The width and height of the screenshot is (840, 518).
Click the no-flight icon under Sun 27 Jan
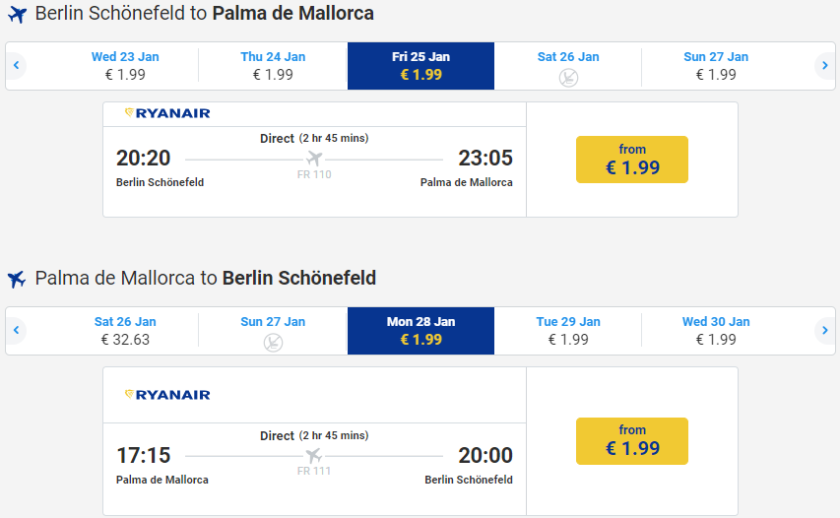pos(273,342)
